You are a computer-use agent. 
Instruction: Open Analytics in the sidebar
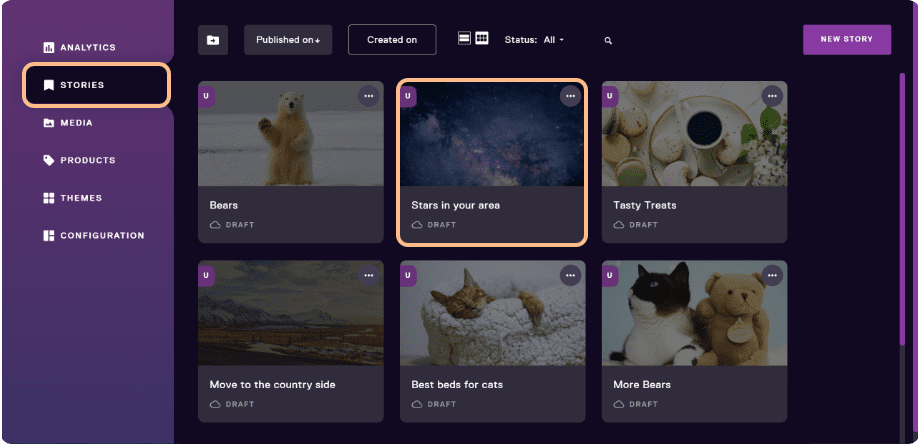coord(79,48)
